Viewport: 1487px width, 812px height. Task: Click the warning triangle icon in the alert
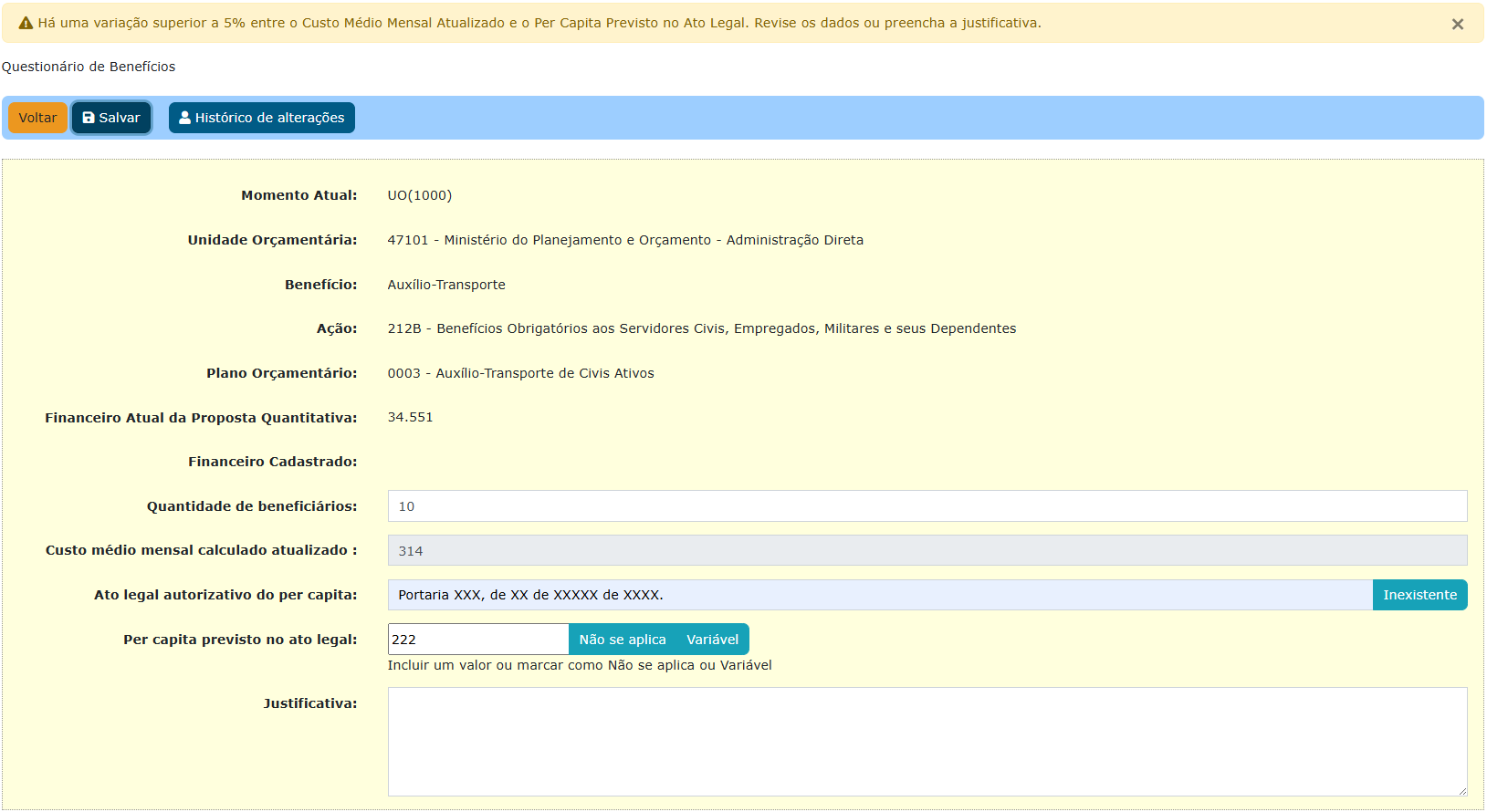[x=26, y=24]
